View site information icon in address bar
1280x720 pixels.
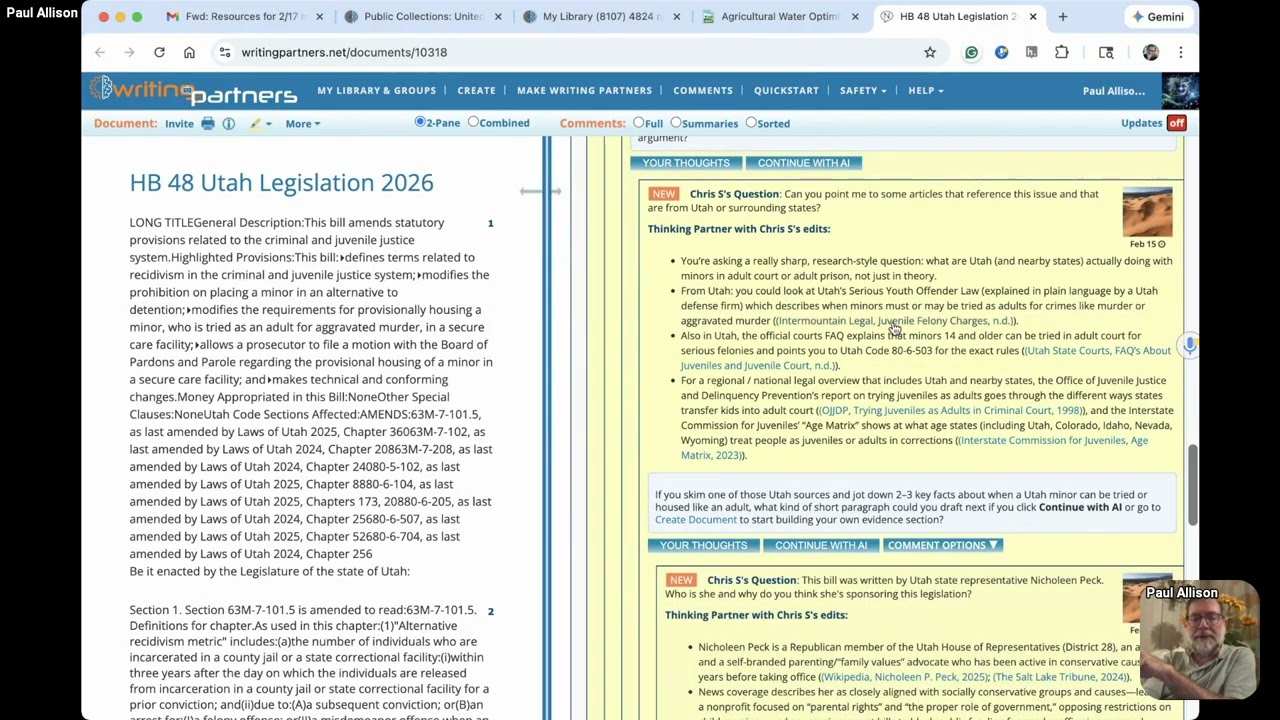(225, 52)
